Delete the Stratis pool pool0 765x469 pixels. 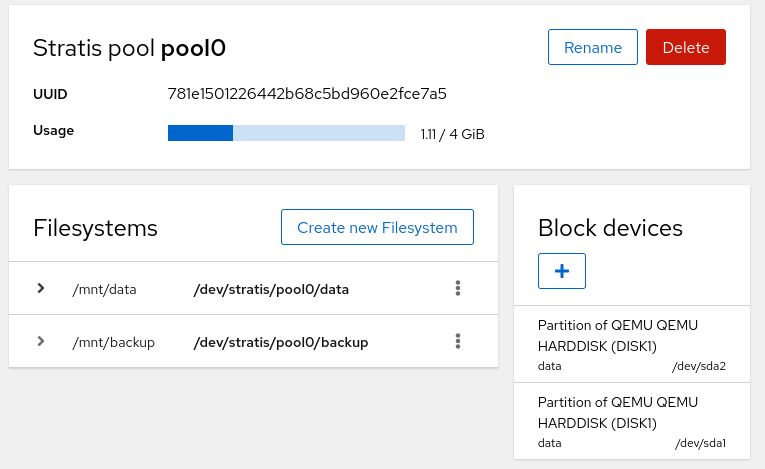pos(685,47)
